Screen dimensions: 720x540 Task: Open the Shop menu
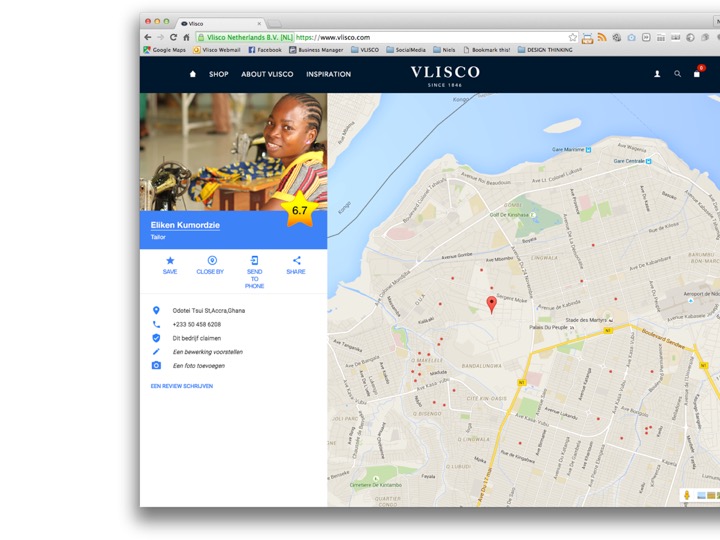tap(219, 74)
